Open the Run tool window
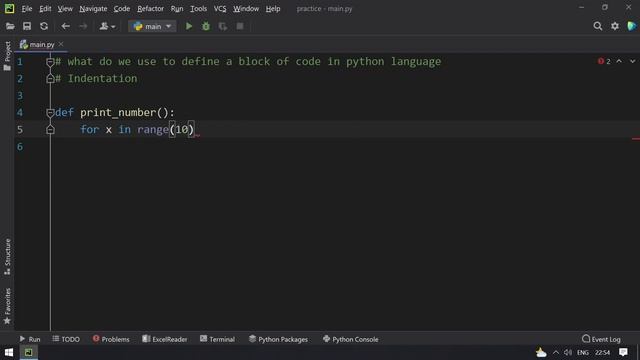 point(30,339)
